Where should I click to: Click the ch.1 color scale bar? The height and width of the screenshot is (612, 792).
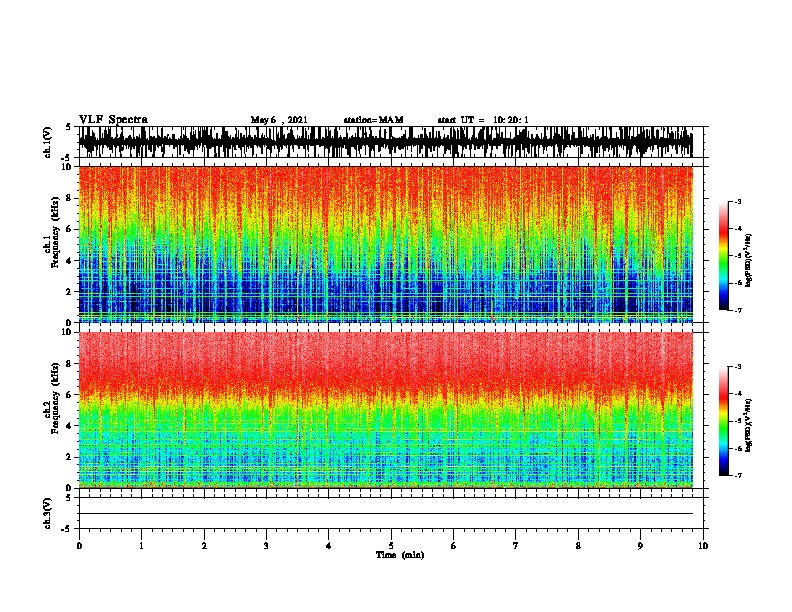(x=723, y=256)
